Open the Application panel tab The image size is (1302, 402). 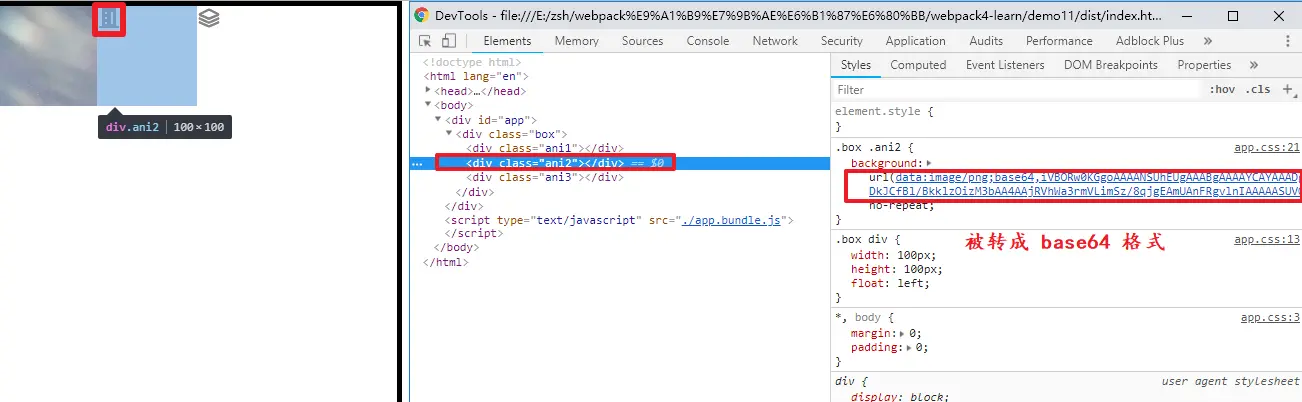click(915, 41)
